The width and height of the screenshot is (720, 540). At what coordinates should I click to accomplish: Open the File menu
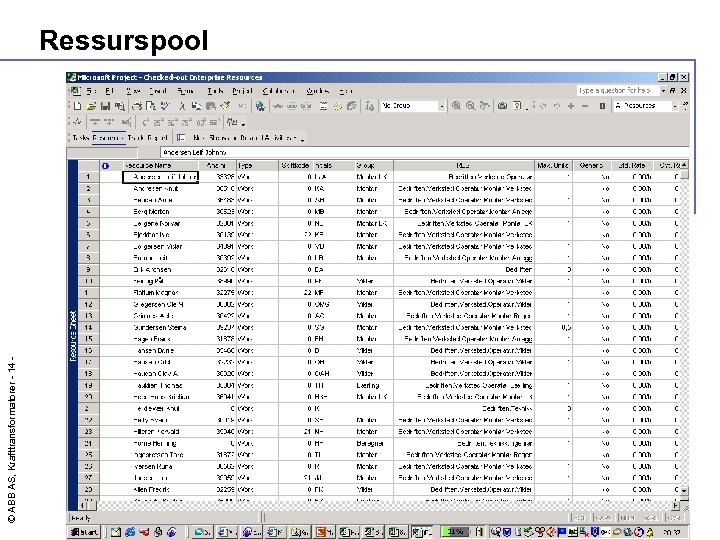(92, 91)
